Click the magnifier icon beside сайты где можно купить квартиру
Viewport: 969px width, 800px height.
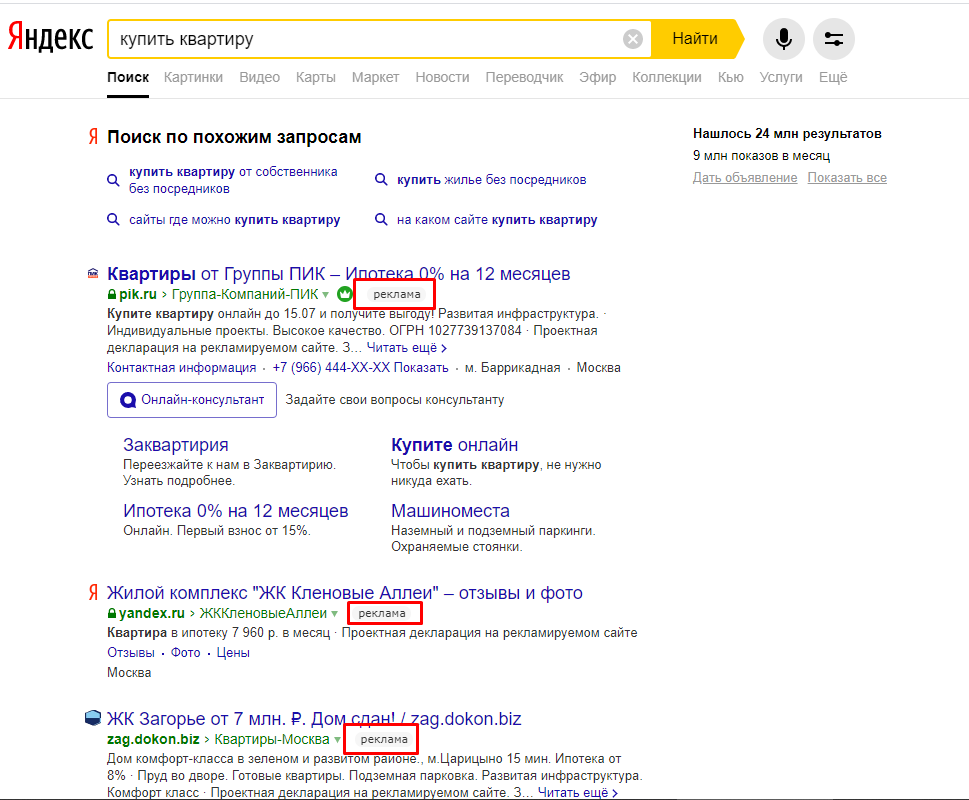(113, 219)
